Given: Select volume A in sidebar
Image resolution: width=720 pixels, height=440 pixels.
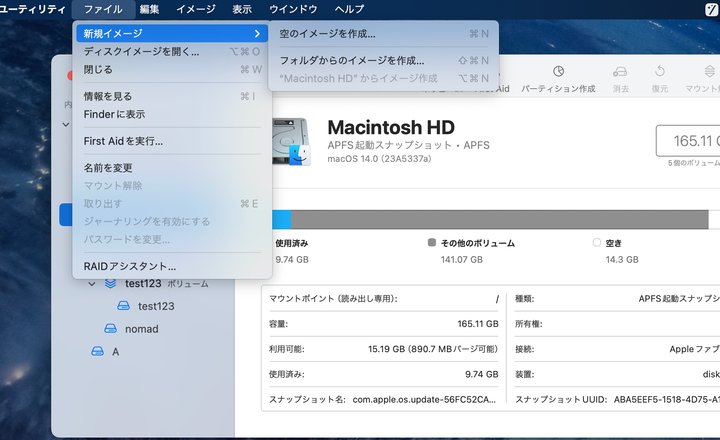Looking at the screenshot, I should pyautogui.click(x=148, y=351).
